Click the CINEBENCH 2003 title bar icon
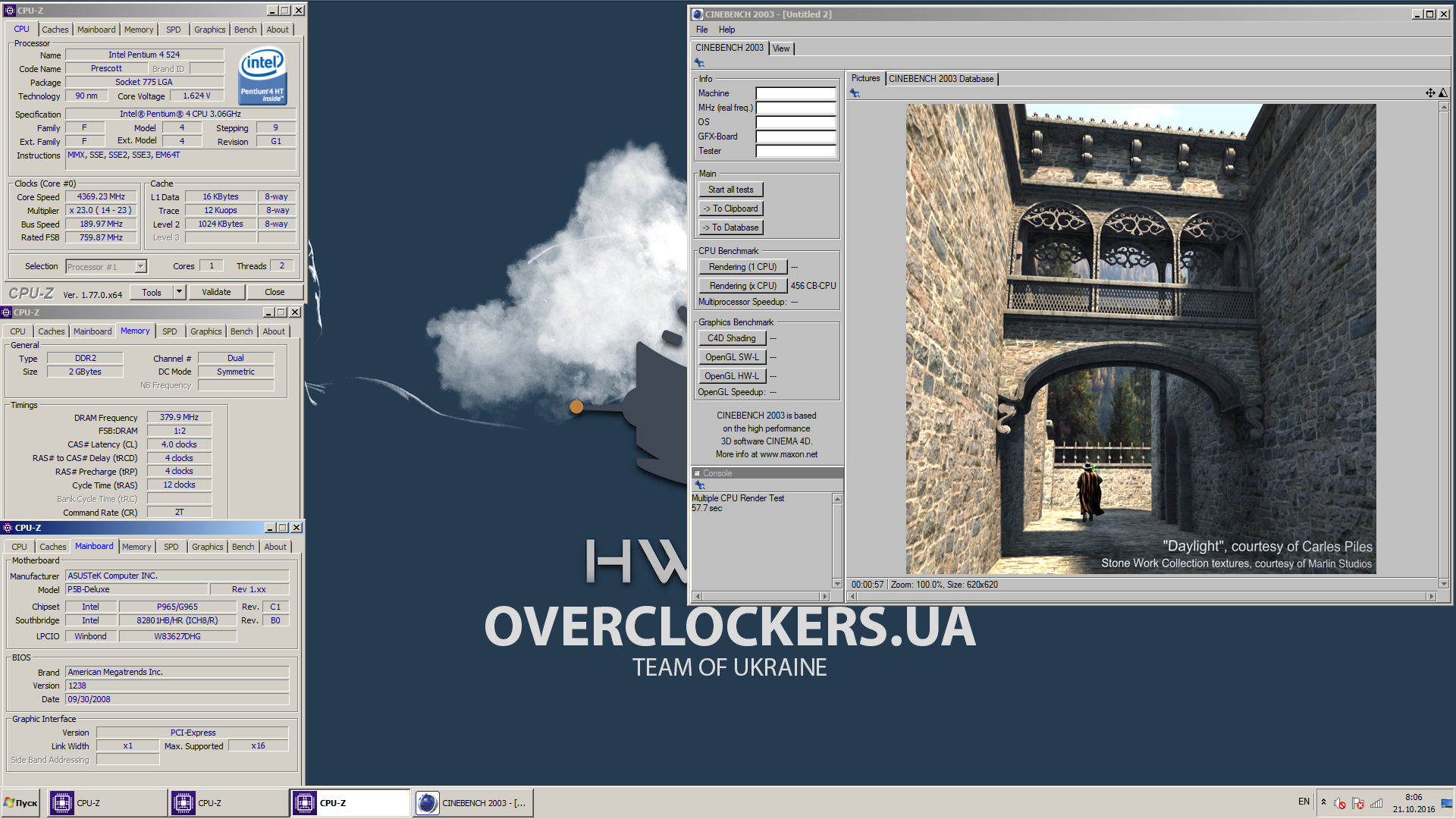Viewport: 1456px width, 819px height. point(698,14)
